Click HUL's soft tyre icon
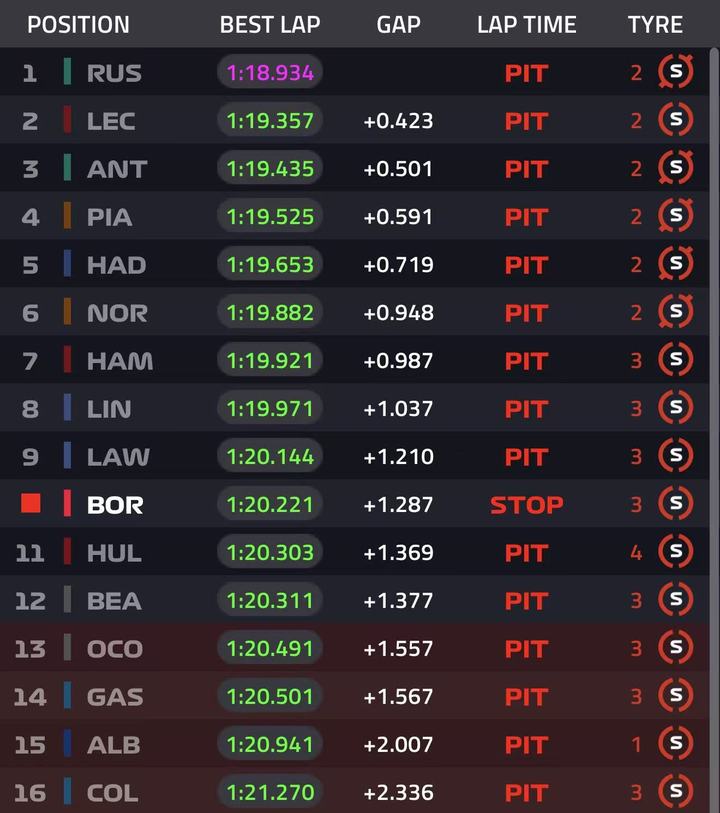The height and width of the screenshot is (813, 720). pos(675,552)
